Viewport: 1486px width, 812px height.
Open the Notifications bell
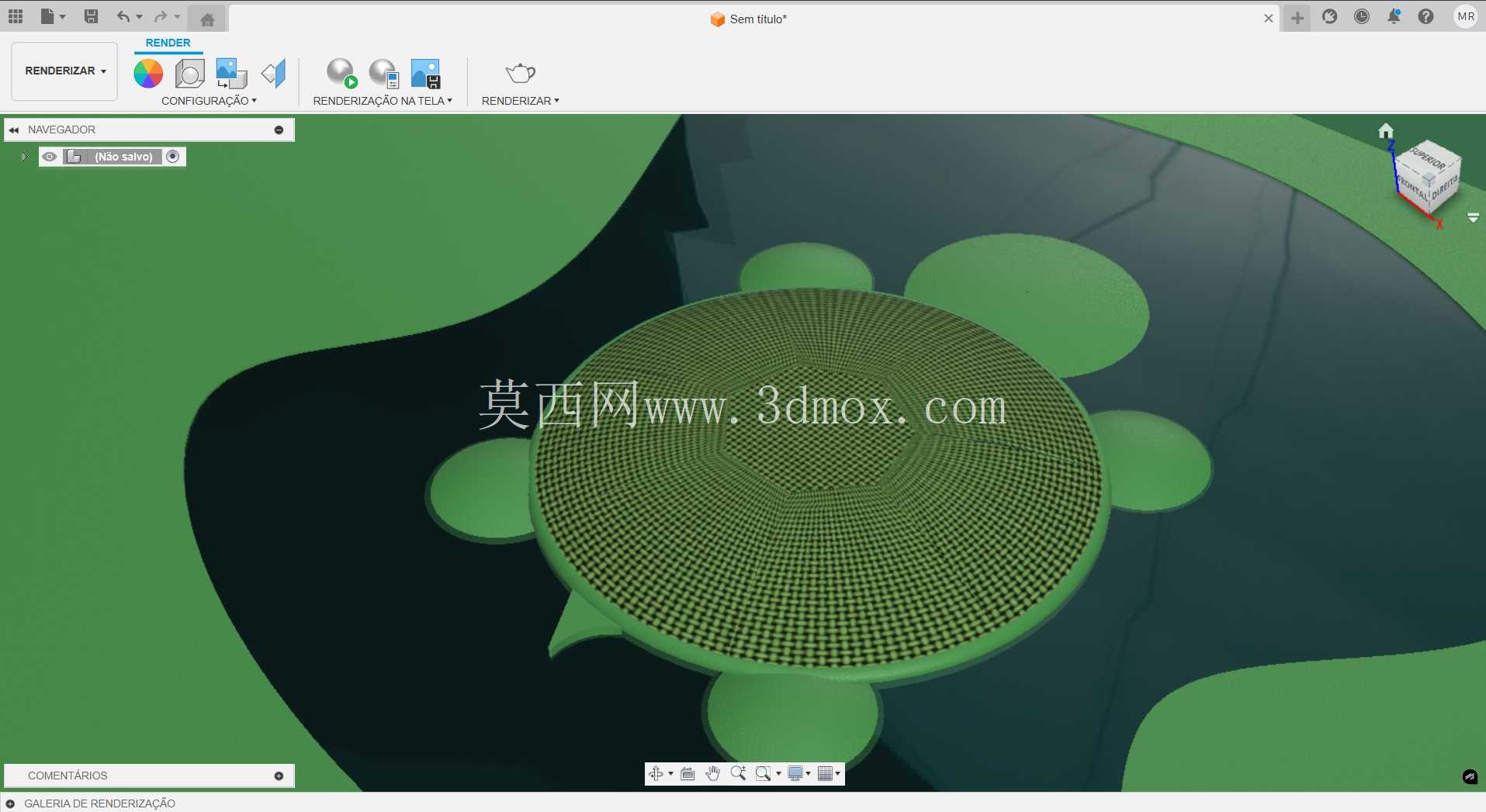[x=1394, y=16]
